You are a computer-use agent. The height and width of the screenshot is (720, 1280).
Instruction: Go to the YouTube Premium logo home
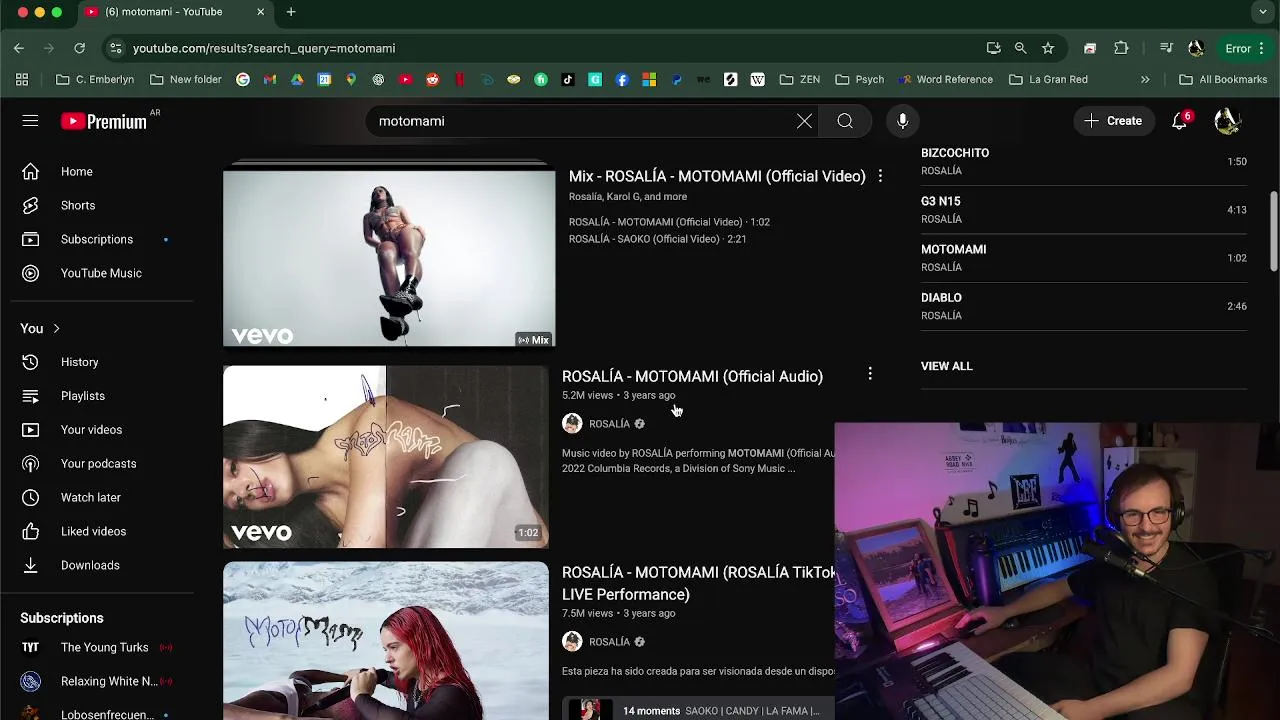104,121
